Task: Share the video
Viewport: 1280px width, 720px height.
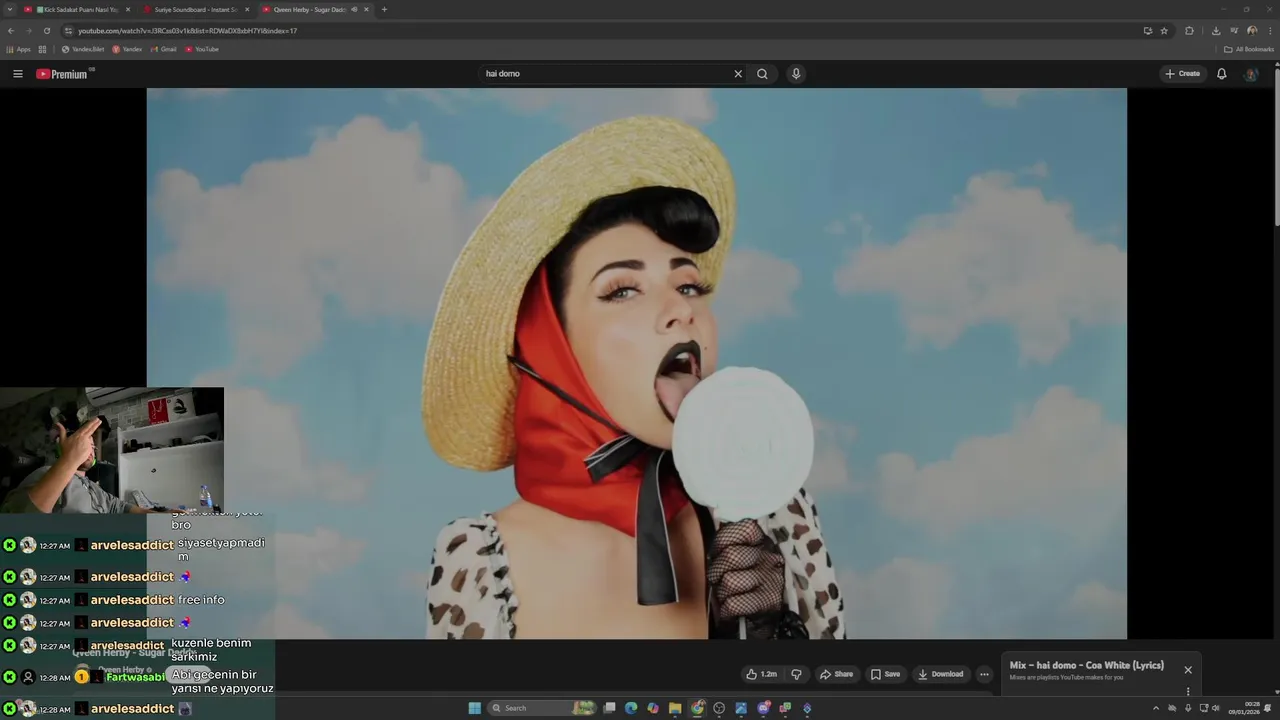Action: click(x=836, y=674)
